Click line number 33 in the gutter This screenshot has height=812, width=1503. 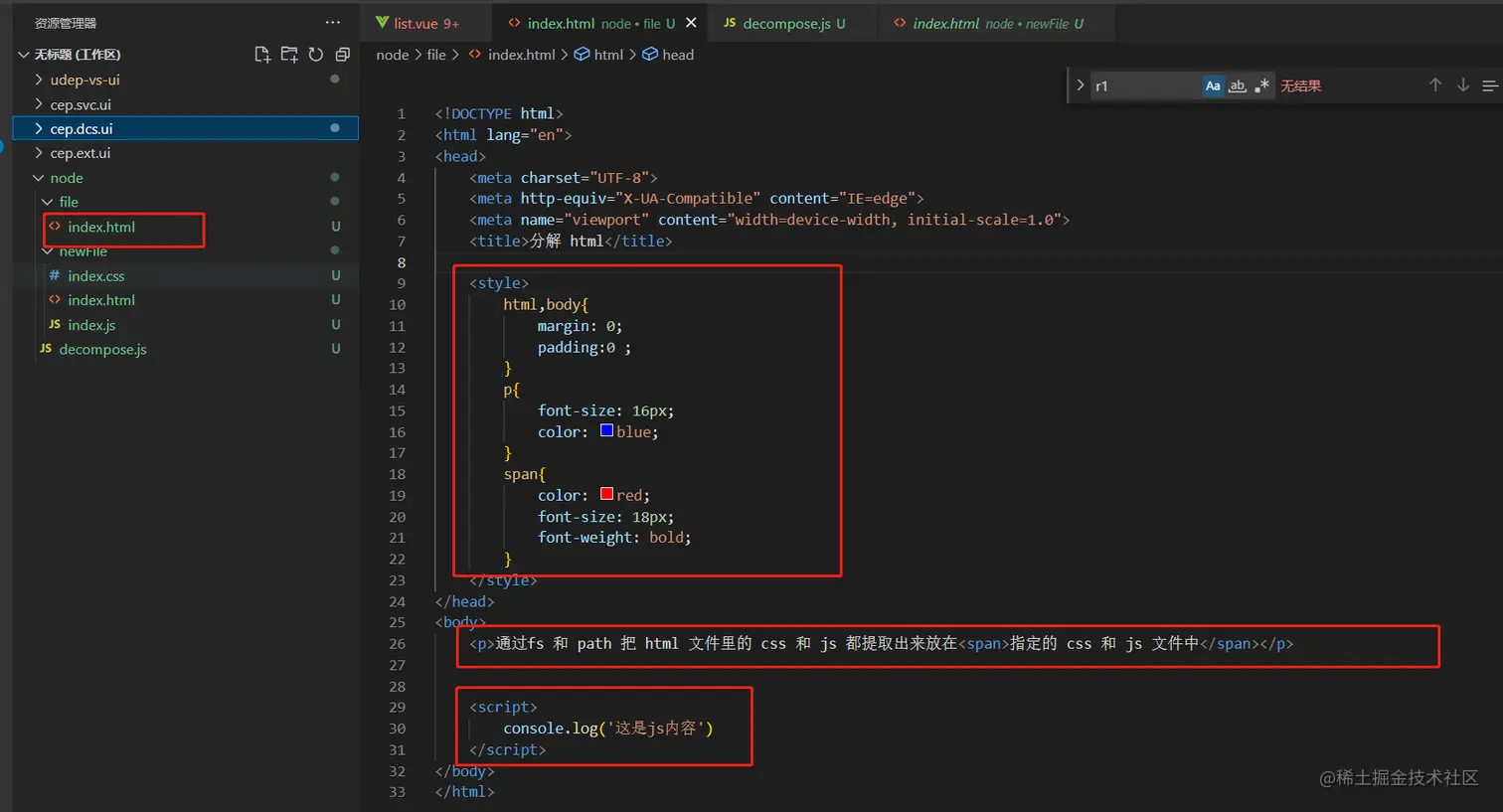(398, 791)
